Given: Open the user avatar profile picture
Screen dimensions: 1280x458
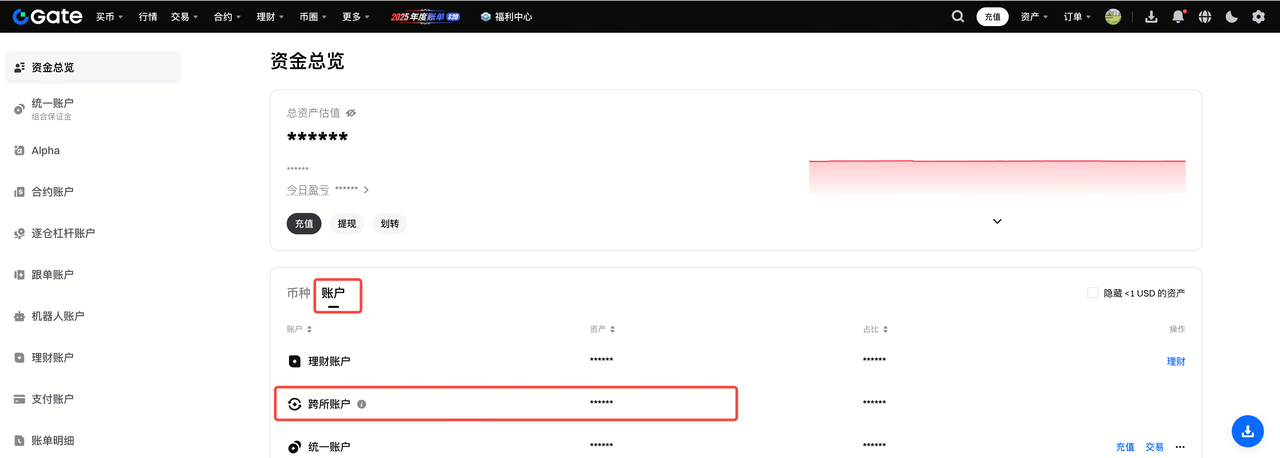Looking at the screenshot, I should (x=1113, y=17).
